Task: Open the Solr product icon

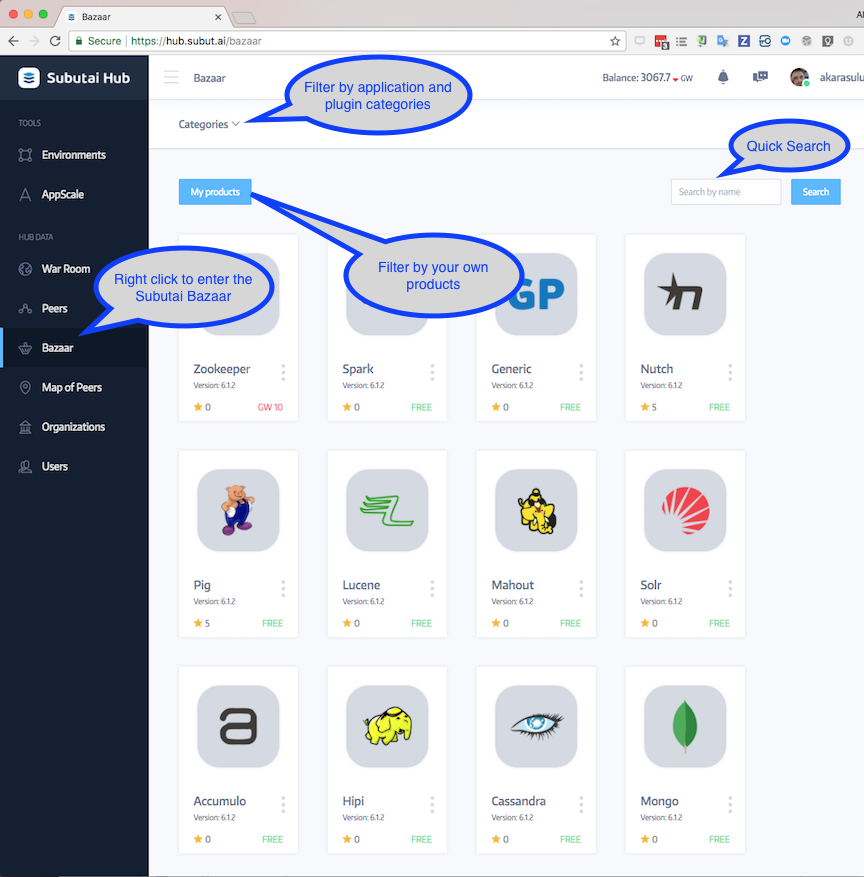Action: pyautogui.click(x=685, y=510)
